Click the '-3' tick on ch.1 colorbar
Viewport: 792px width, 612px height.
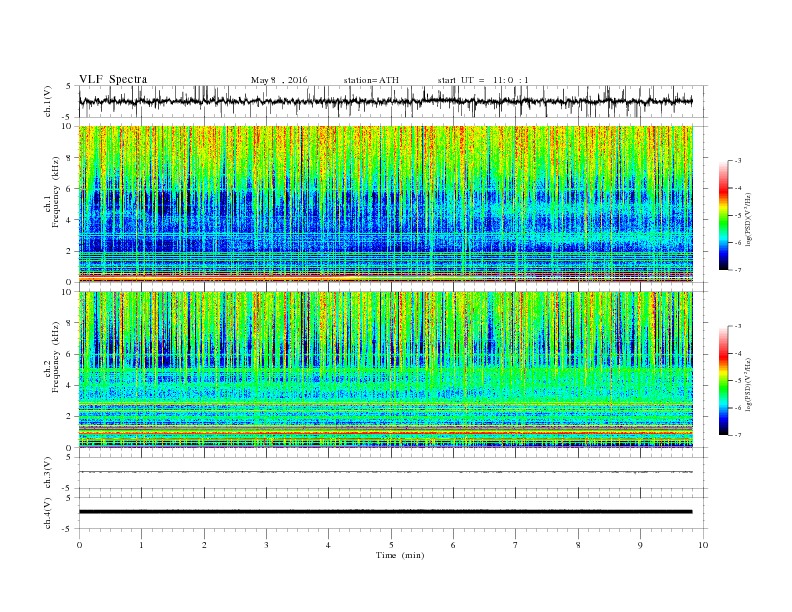point(738,161)
